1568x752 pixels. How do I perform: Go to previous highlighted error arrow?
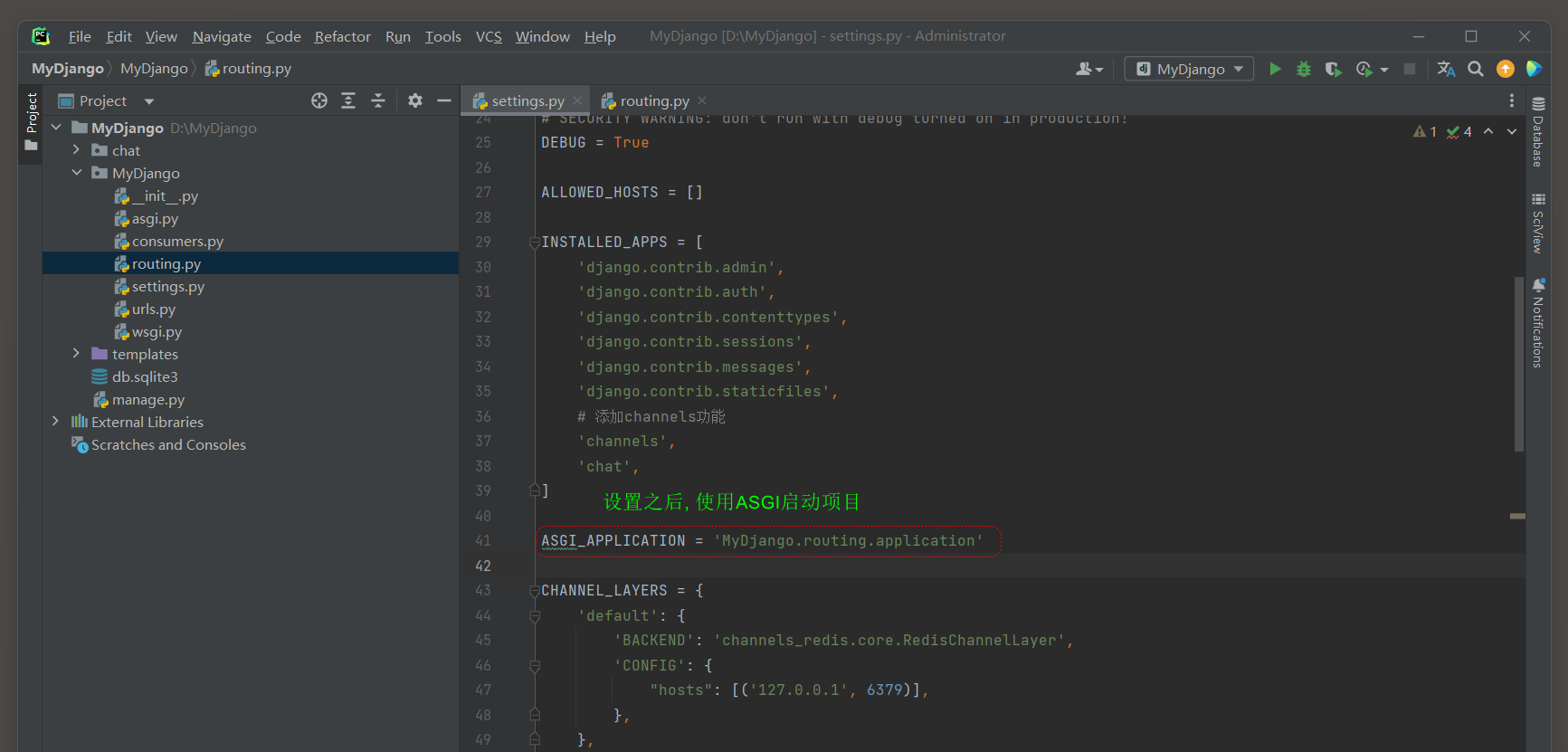pos(1488,132)
